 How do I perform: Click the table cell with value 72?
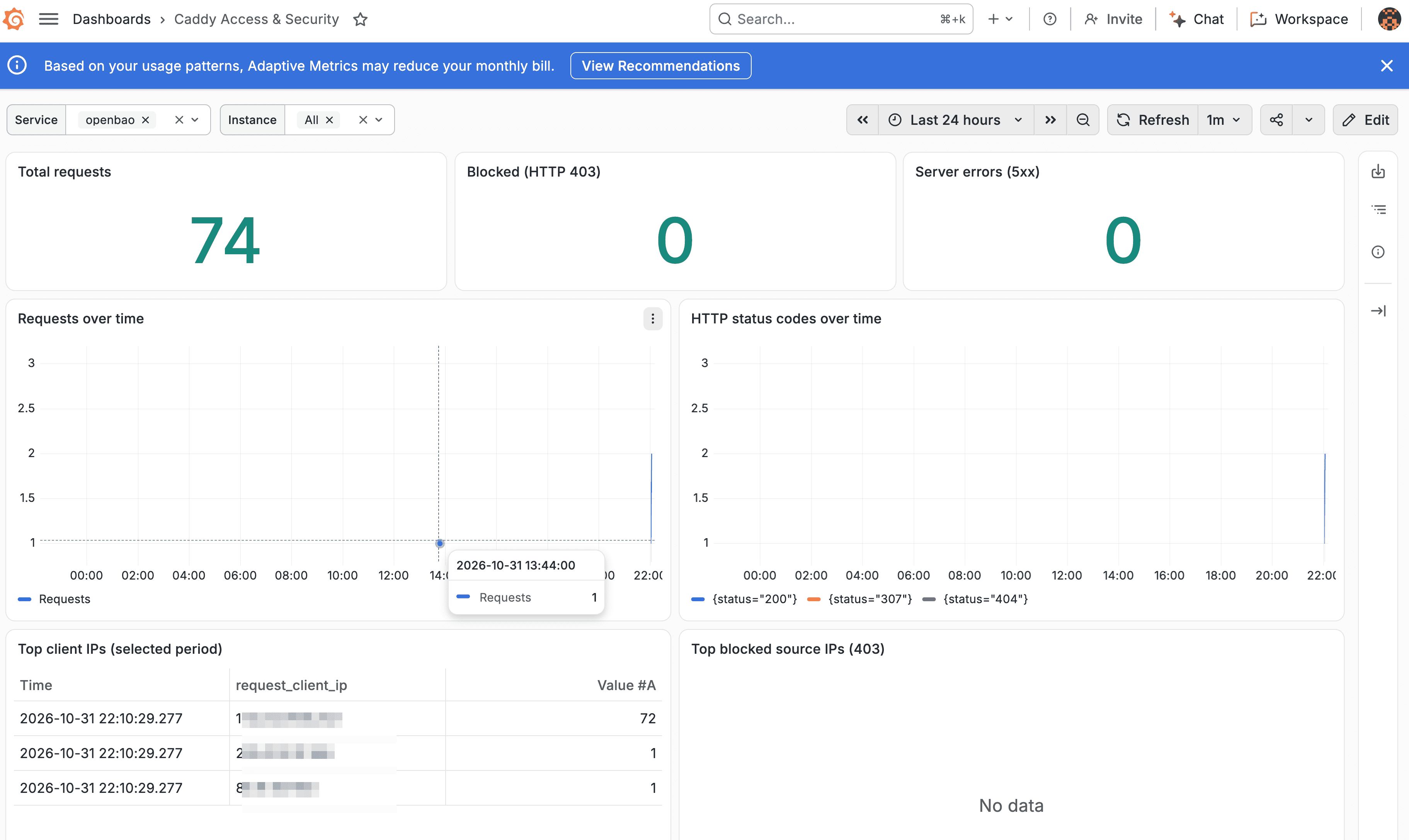coord(554,718)
